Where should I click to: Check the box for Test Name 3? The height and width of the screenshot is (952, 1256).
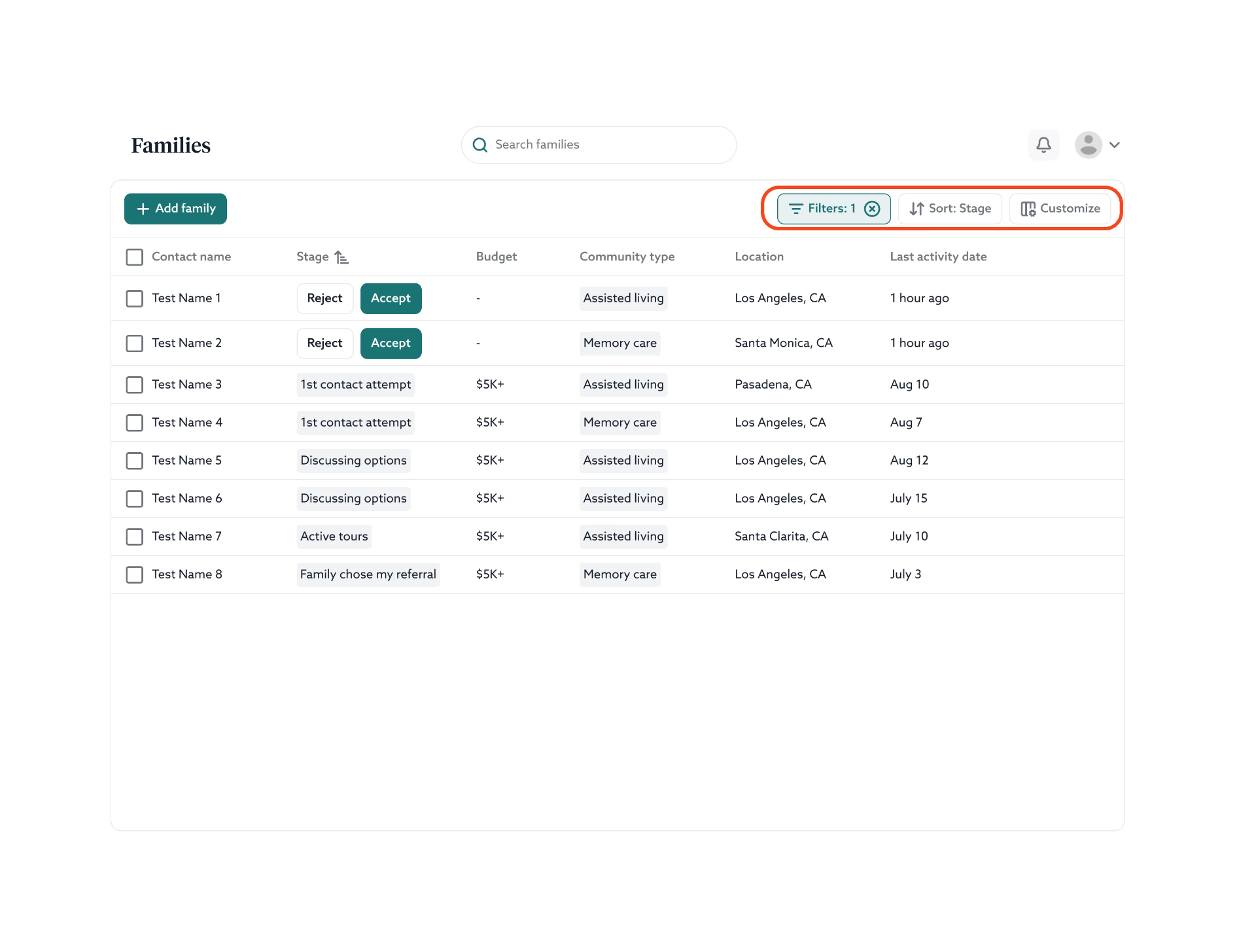[135, 385]
